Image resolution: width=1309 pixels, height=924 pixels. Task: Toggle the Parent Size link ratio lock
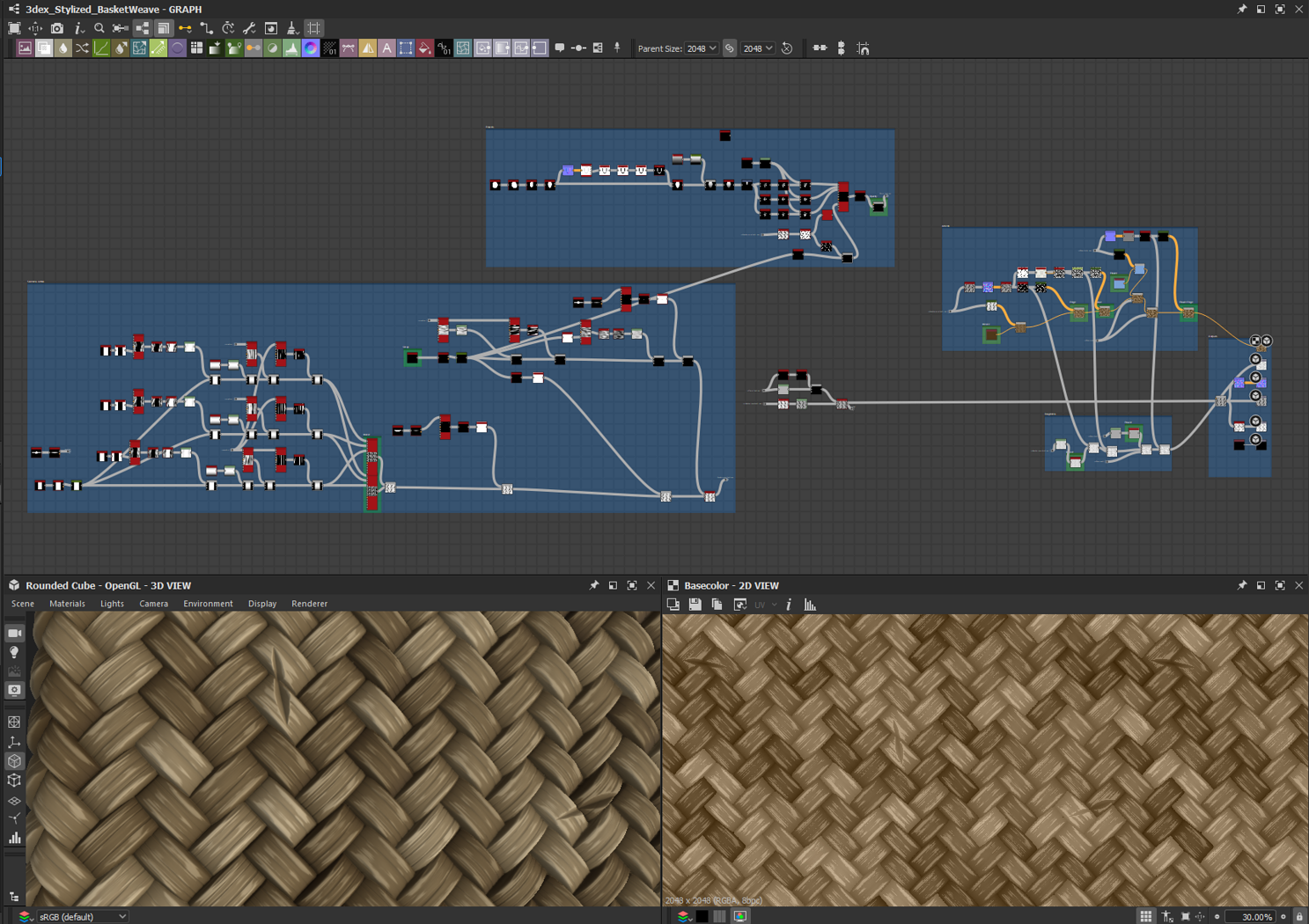pos(730,48)
